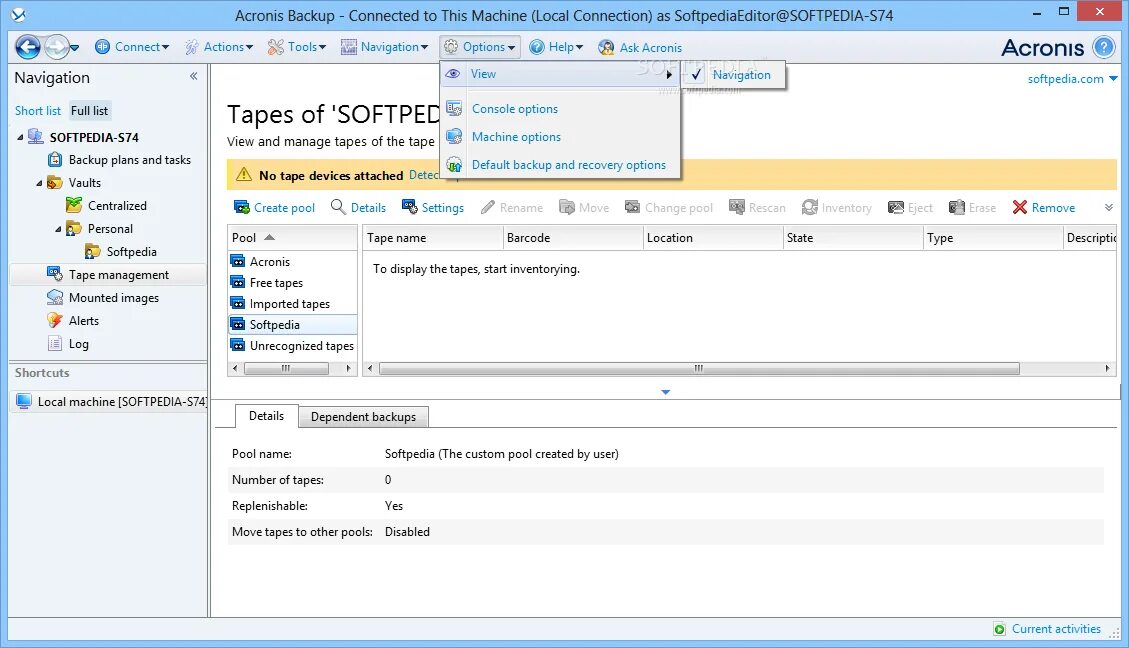Collapse the Personal vaults node
1129x648 pixels.
(x=58, y=229)
